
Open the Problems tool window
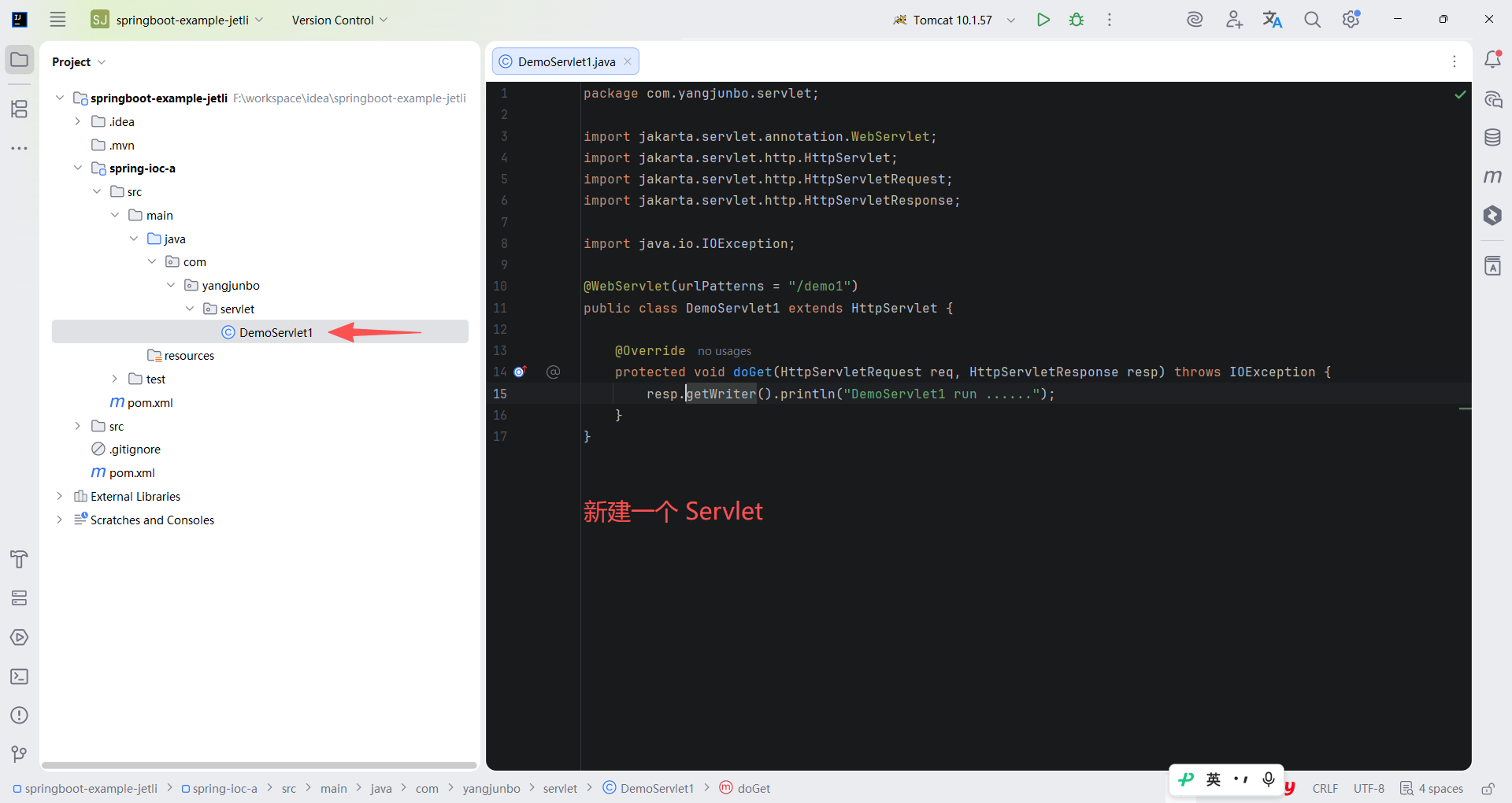click(20, 715)
